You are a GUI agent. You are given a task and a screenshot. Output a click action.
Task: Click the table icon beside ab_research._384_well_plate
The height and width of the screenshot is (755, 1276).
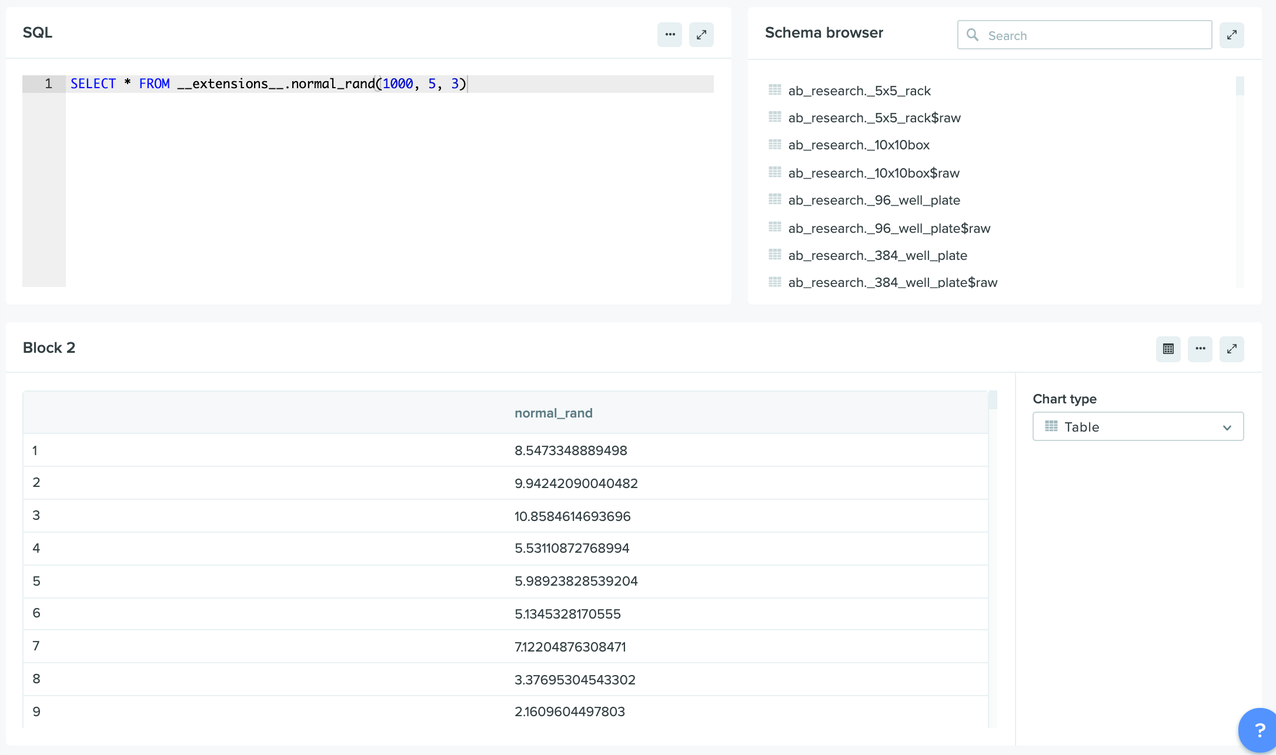[x=775, y=254]
